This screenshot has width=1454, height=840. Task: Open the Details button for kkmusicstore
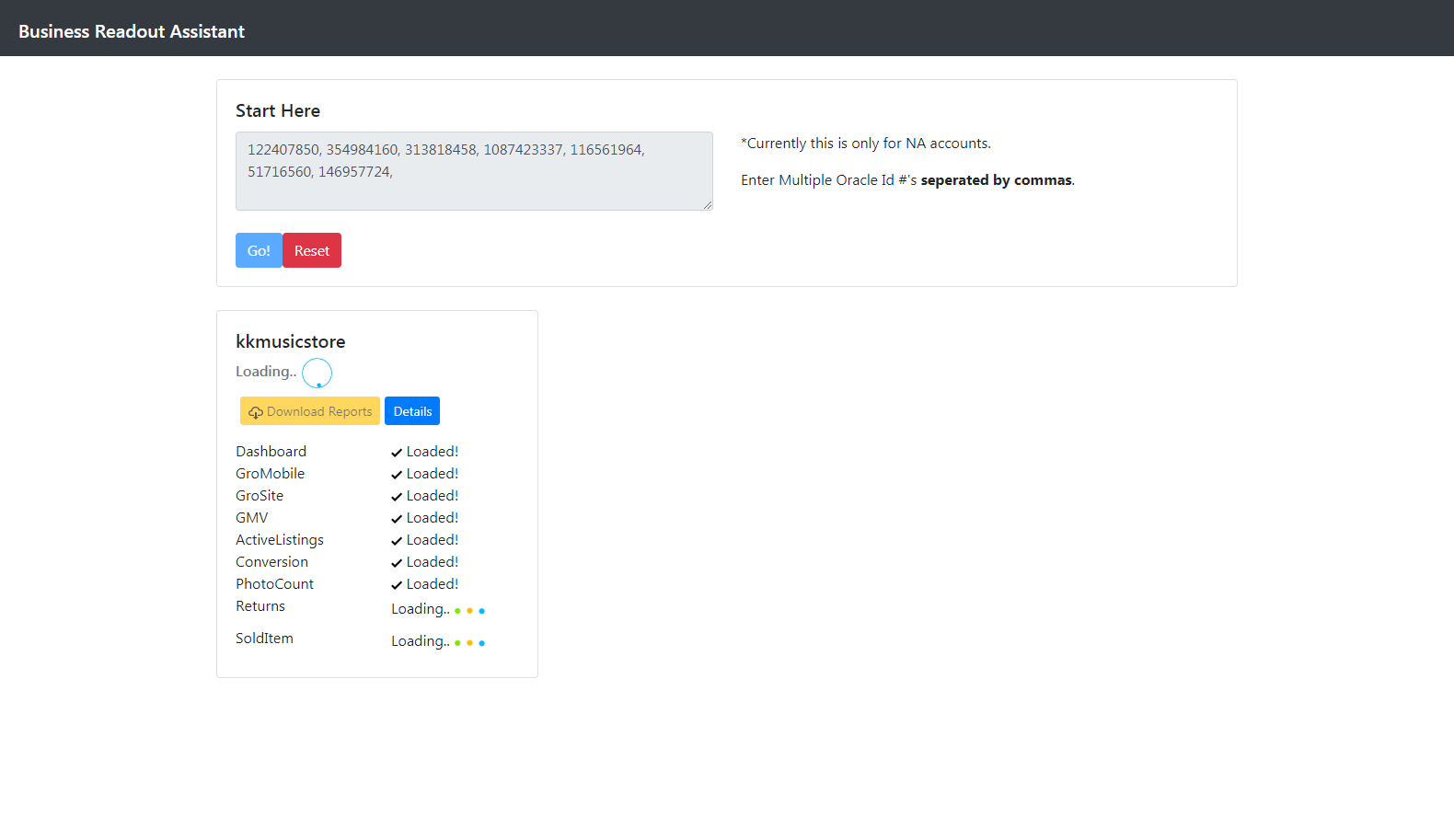click(x=412, y=411)
